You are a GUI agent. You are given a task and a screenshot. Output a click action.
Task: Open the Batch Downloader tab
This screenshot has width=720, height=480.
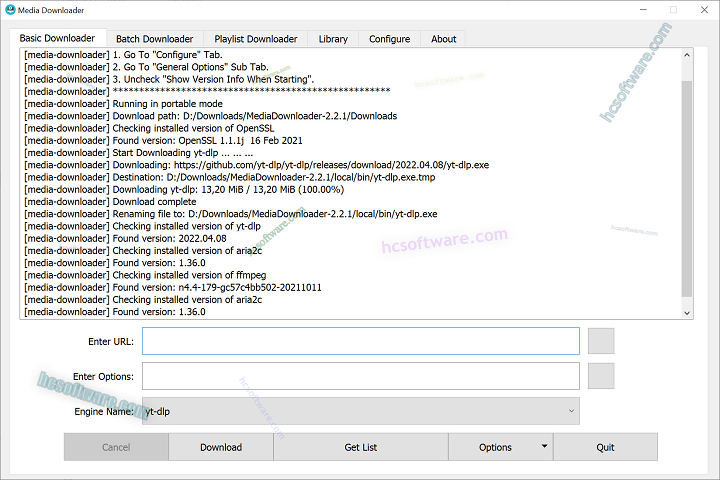[x=155, y=39]
